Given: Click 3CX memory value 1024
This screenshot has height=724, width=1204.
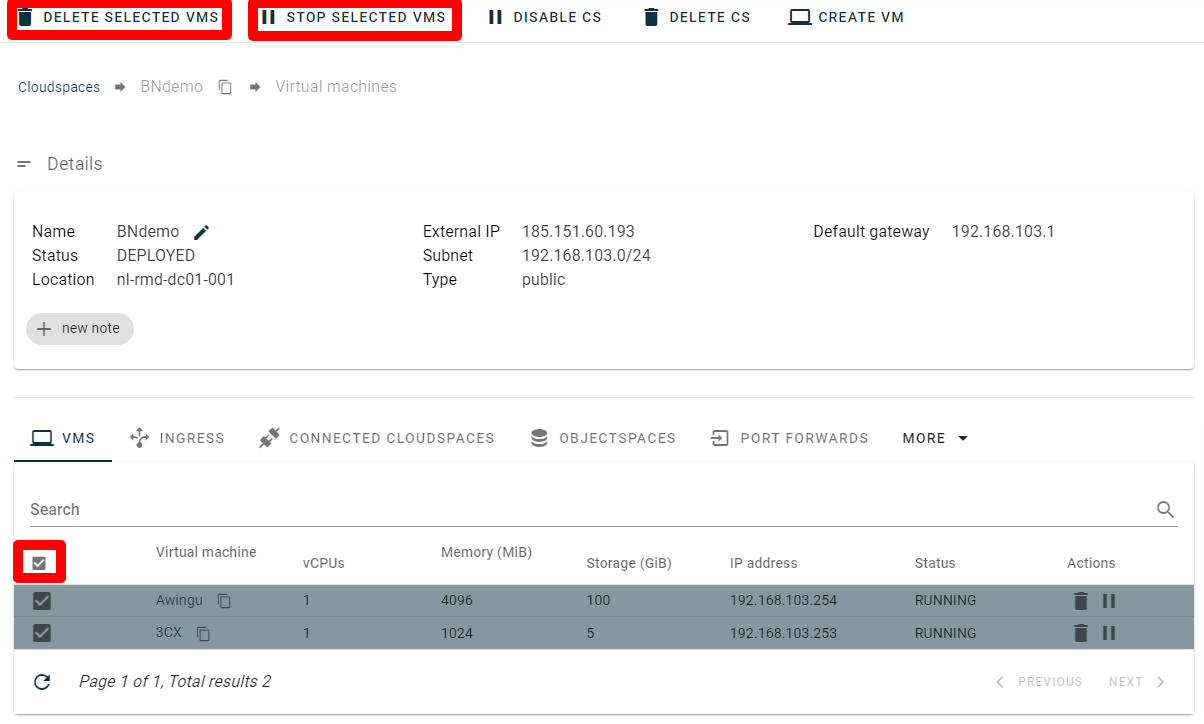Looking at the screenshot, I should click(x=457, y=633).
